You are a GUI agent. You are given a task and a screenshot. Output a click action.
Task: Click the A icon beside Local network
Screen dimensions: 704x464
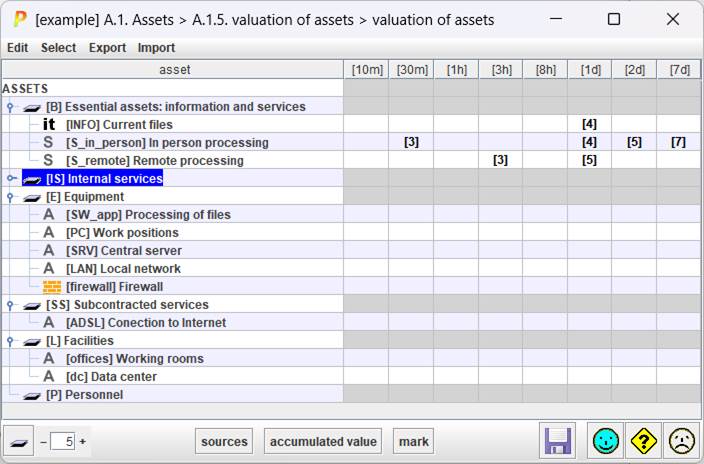point(48,269)
